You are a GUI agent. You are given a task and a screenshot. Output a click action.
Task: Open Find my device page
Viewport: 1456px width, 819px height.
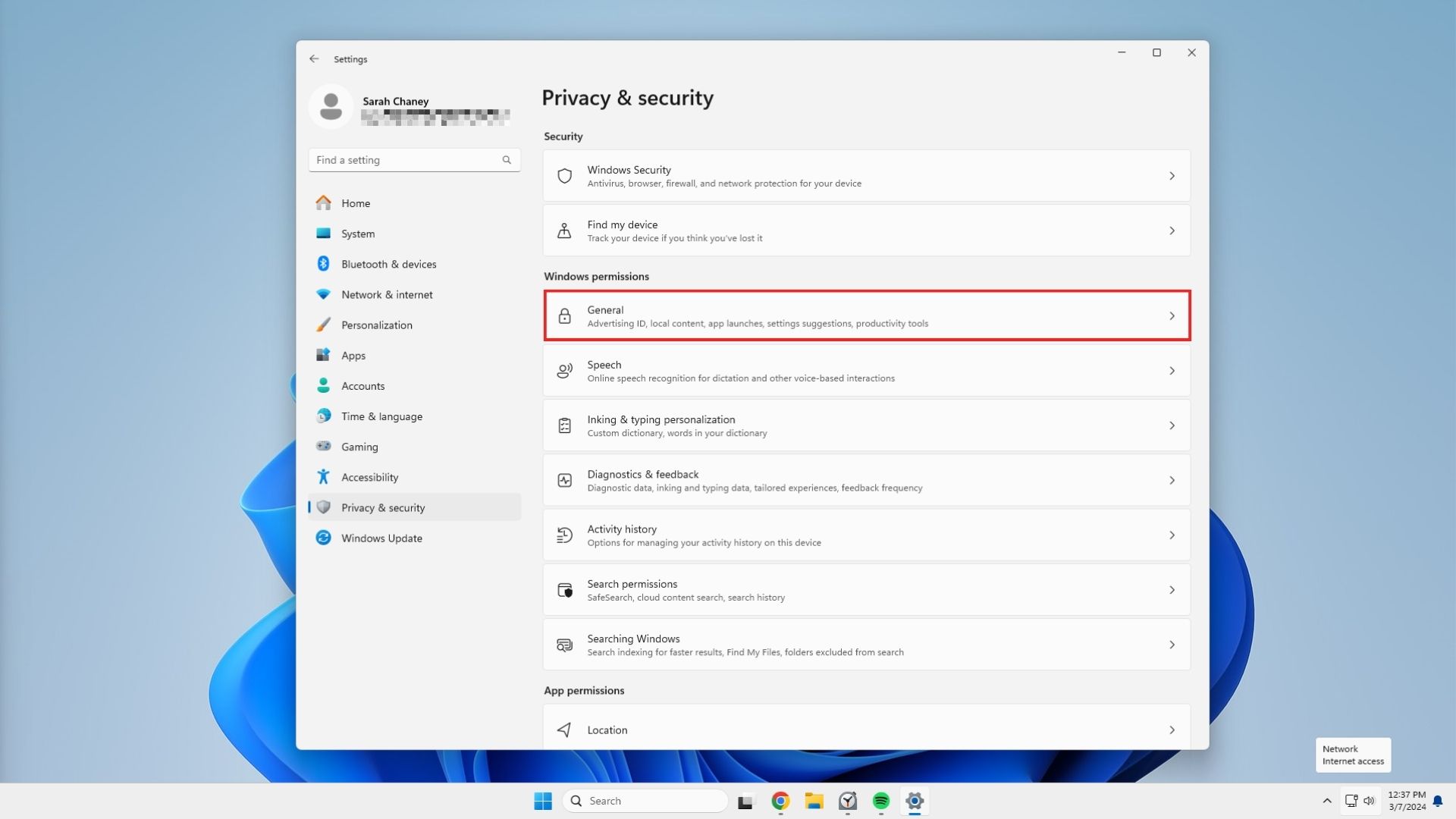pos(867,231)
